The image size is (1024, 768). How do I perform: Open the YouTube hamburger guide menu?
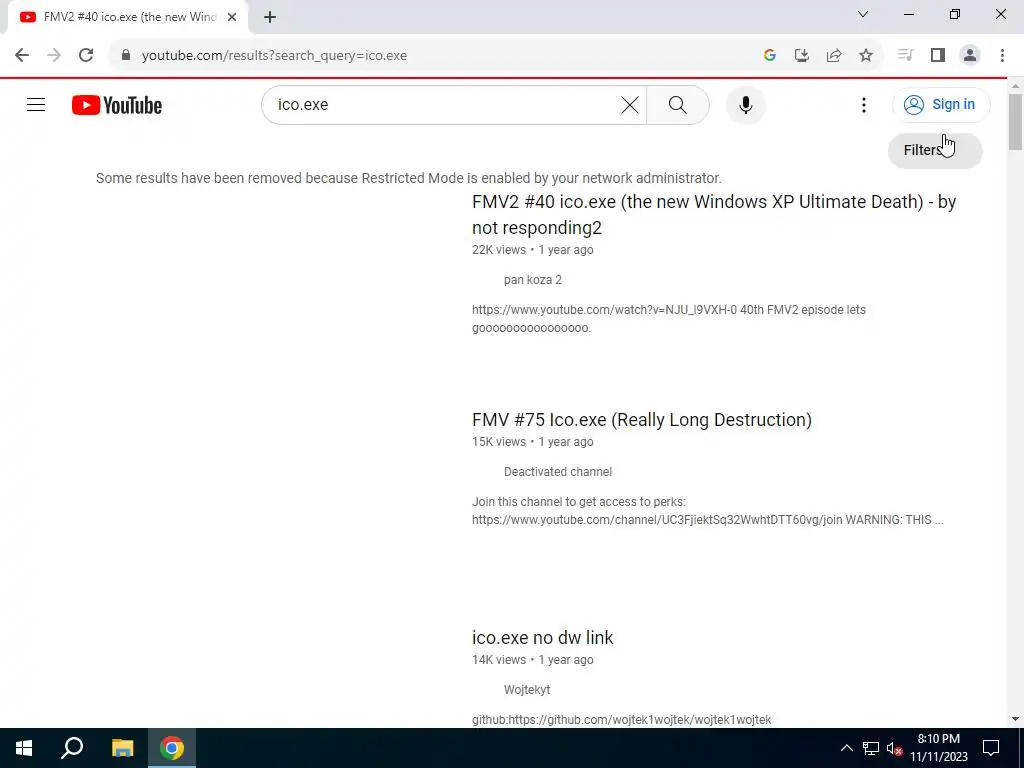36,104
